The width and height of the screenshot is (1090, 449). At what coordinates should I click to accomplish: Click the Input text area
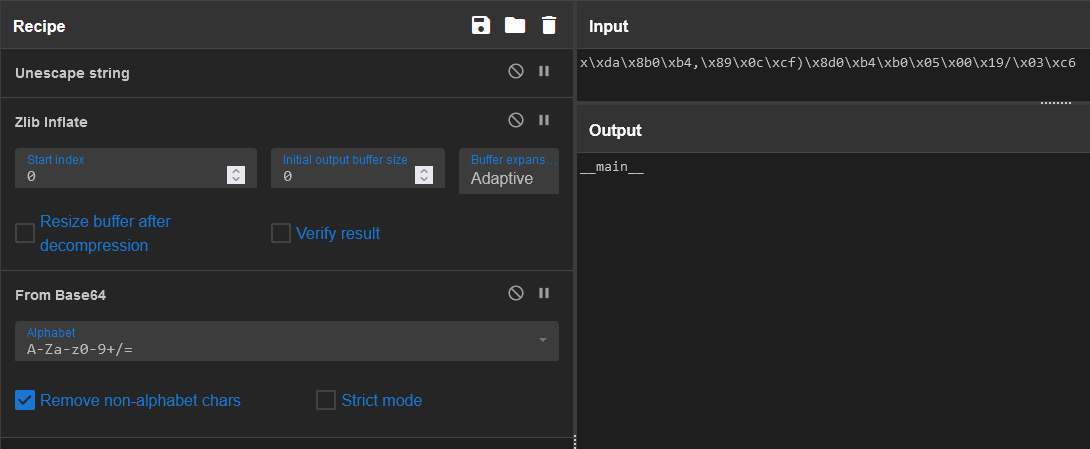[x=830, y=80]
